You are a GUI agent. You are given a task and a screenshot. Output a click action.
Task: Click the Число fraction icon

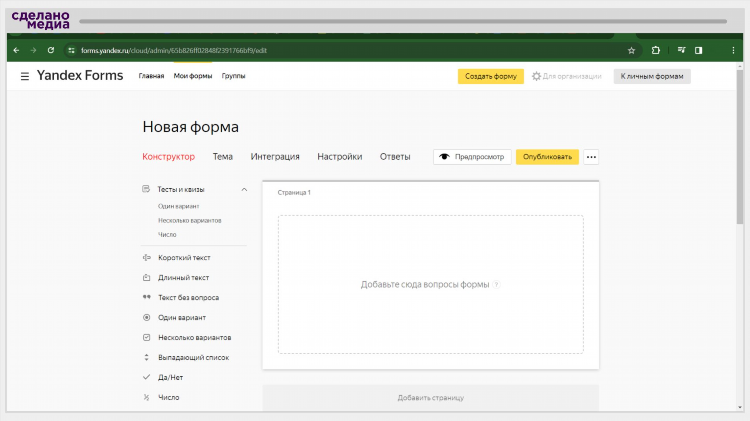coord(146,397)
